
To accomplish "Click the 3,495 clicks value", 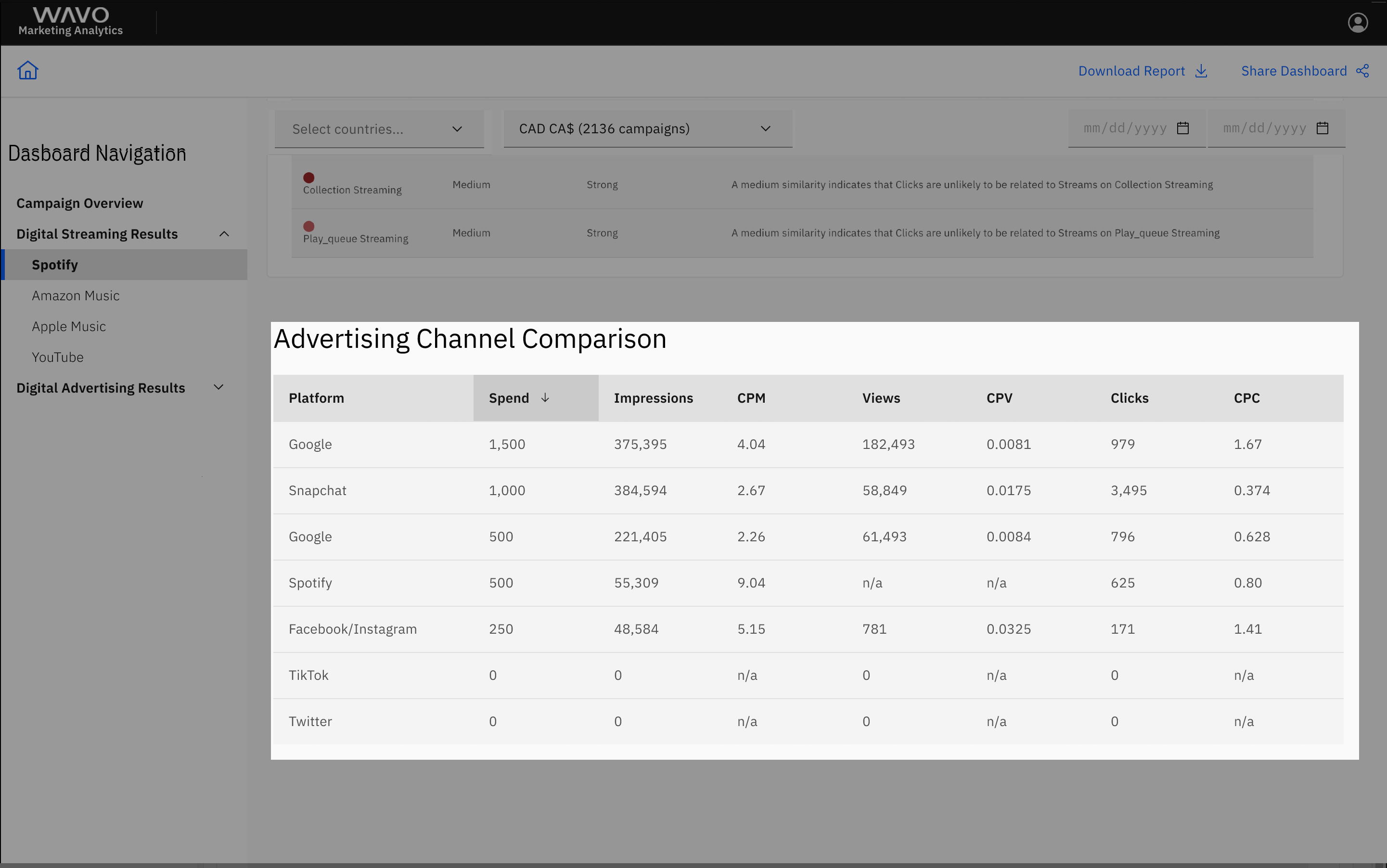I will tap(1129, 490).
